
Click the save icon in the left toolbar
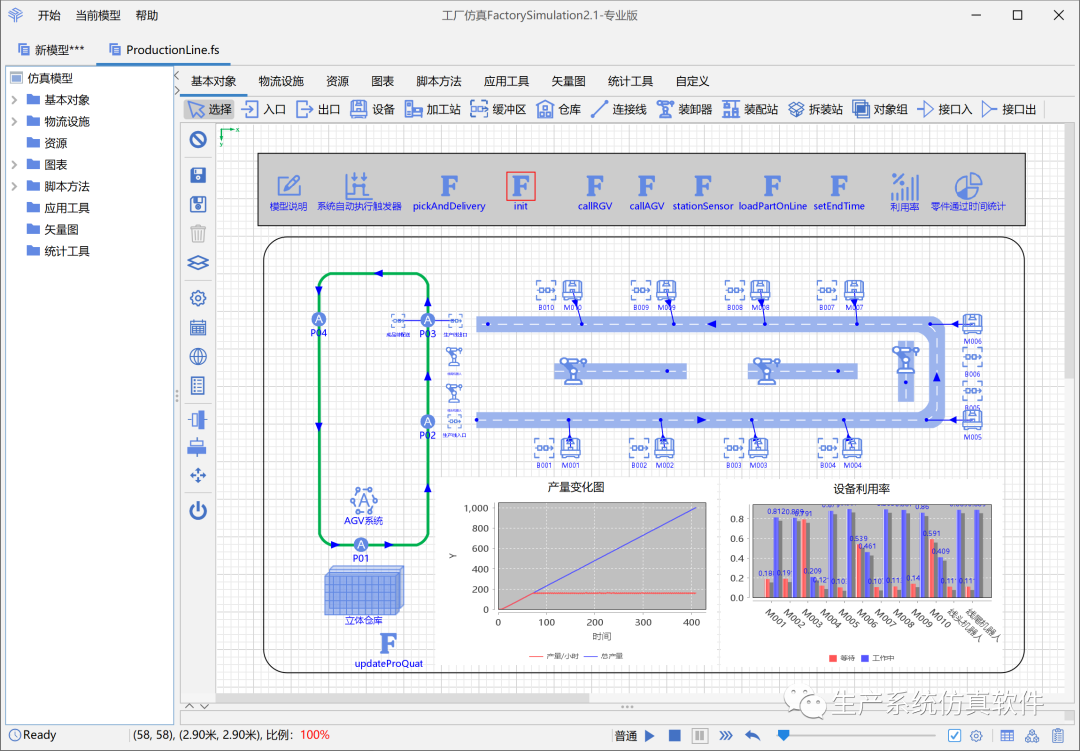coord(197,174)
